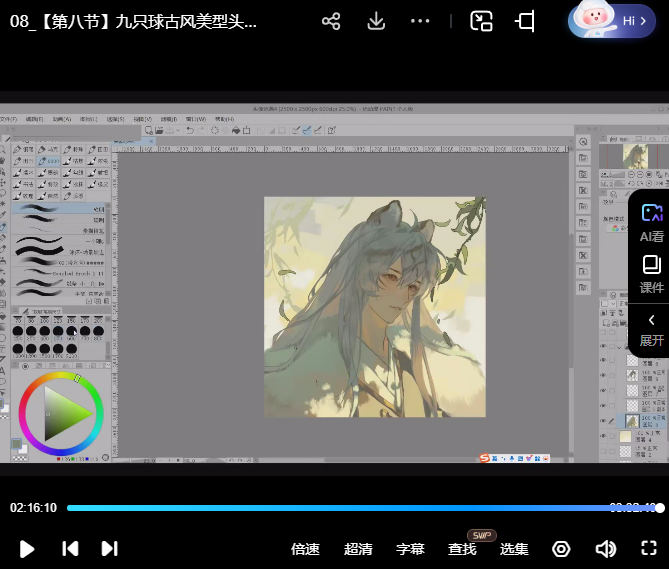The height and width of the screenshot is (569, 669).
Task: Open the 课件 courseware panel
Action: (x=651, y=274)
